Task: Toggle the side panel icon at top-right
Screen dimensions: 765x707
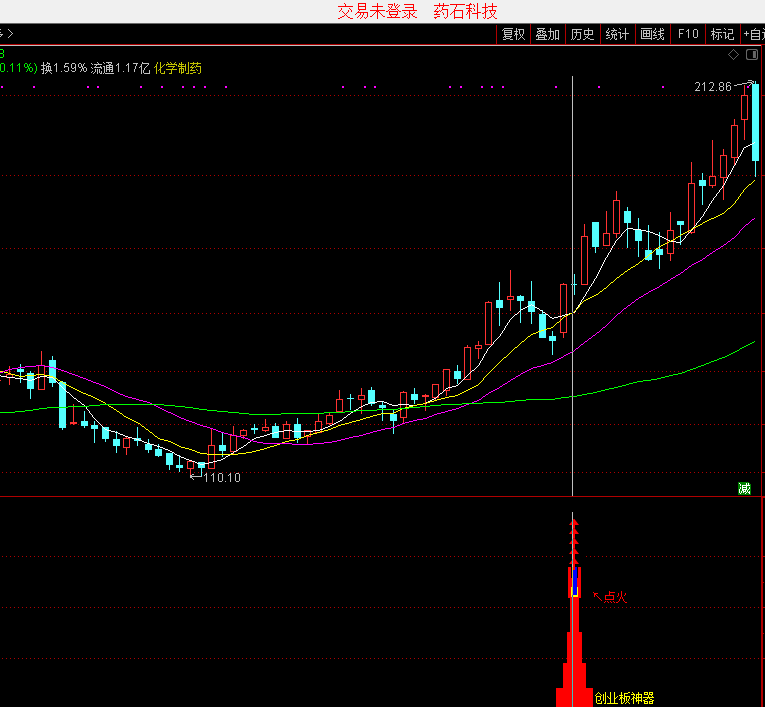Action: tap(753, 54)
